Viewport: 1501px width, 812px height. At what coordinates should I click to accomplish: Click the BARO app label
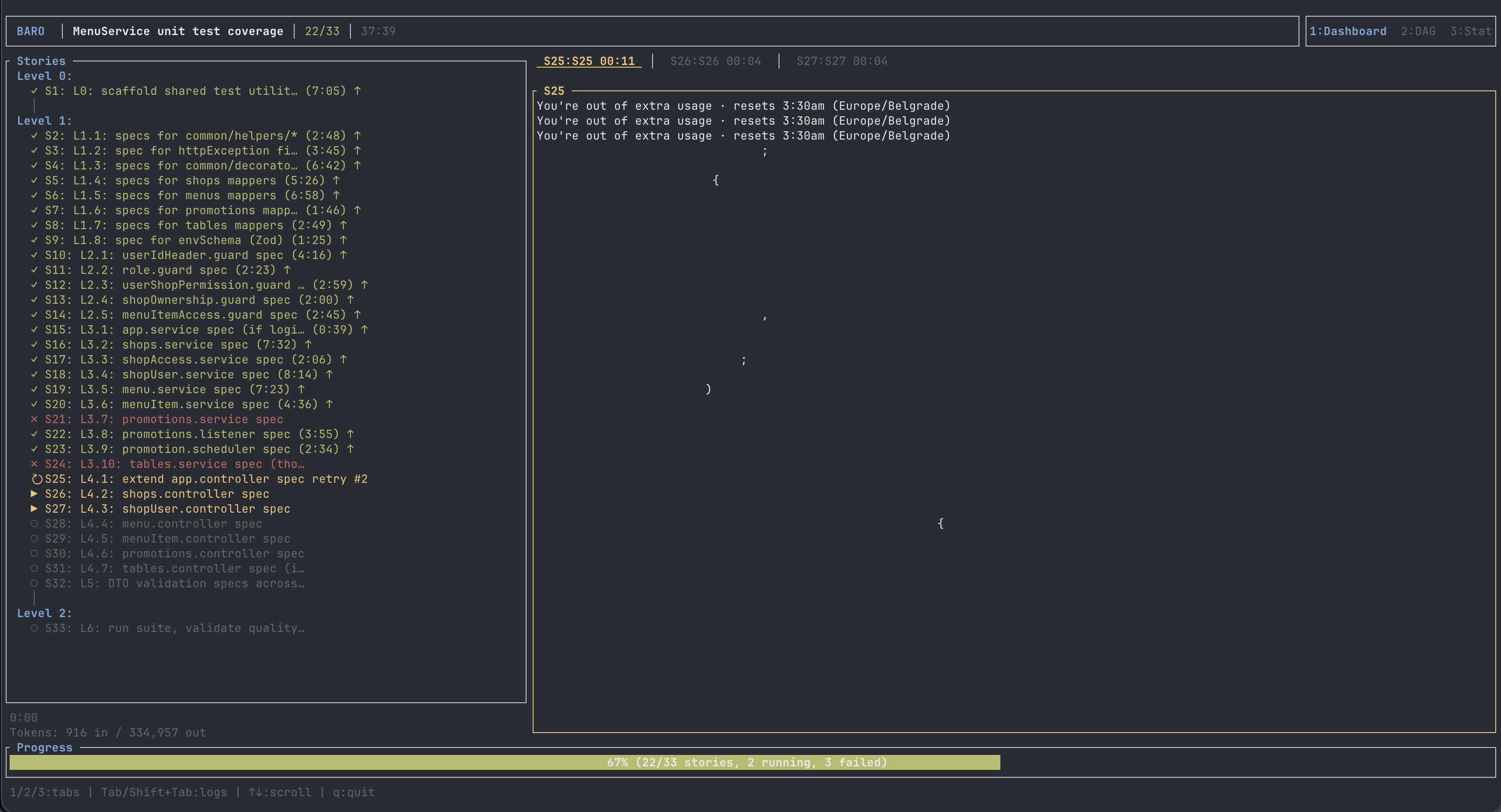30,32
